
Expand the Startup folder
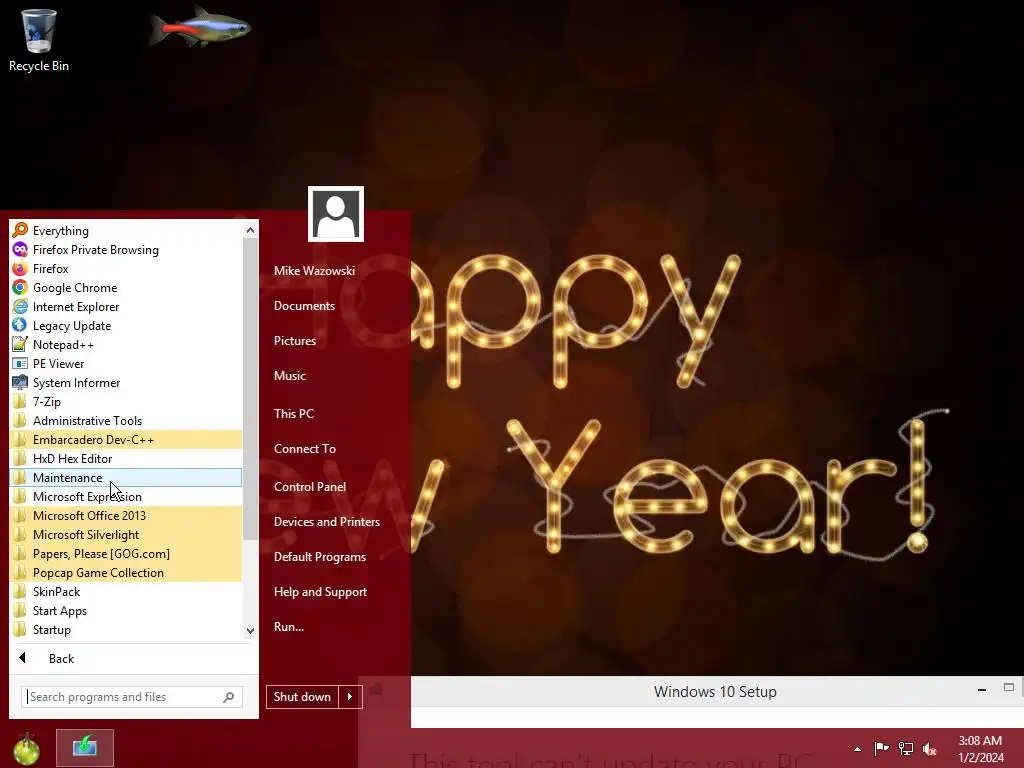126,629
